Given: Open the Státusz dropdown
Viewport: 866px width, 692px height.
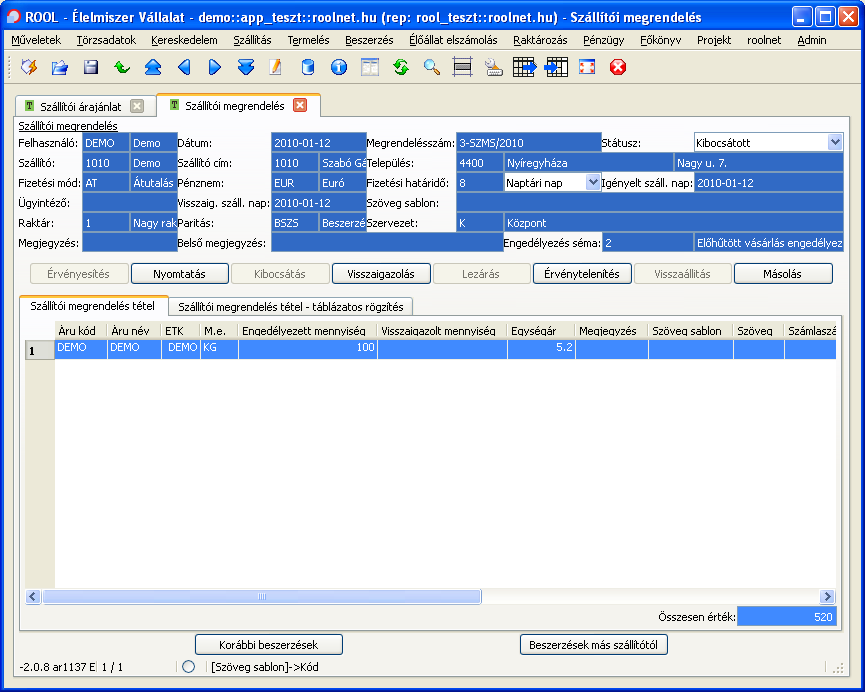Looking at the screenshot, I should 835,142.
